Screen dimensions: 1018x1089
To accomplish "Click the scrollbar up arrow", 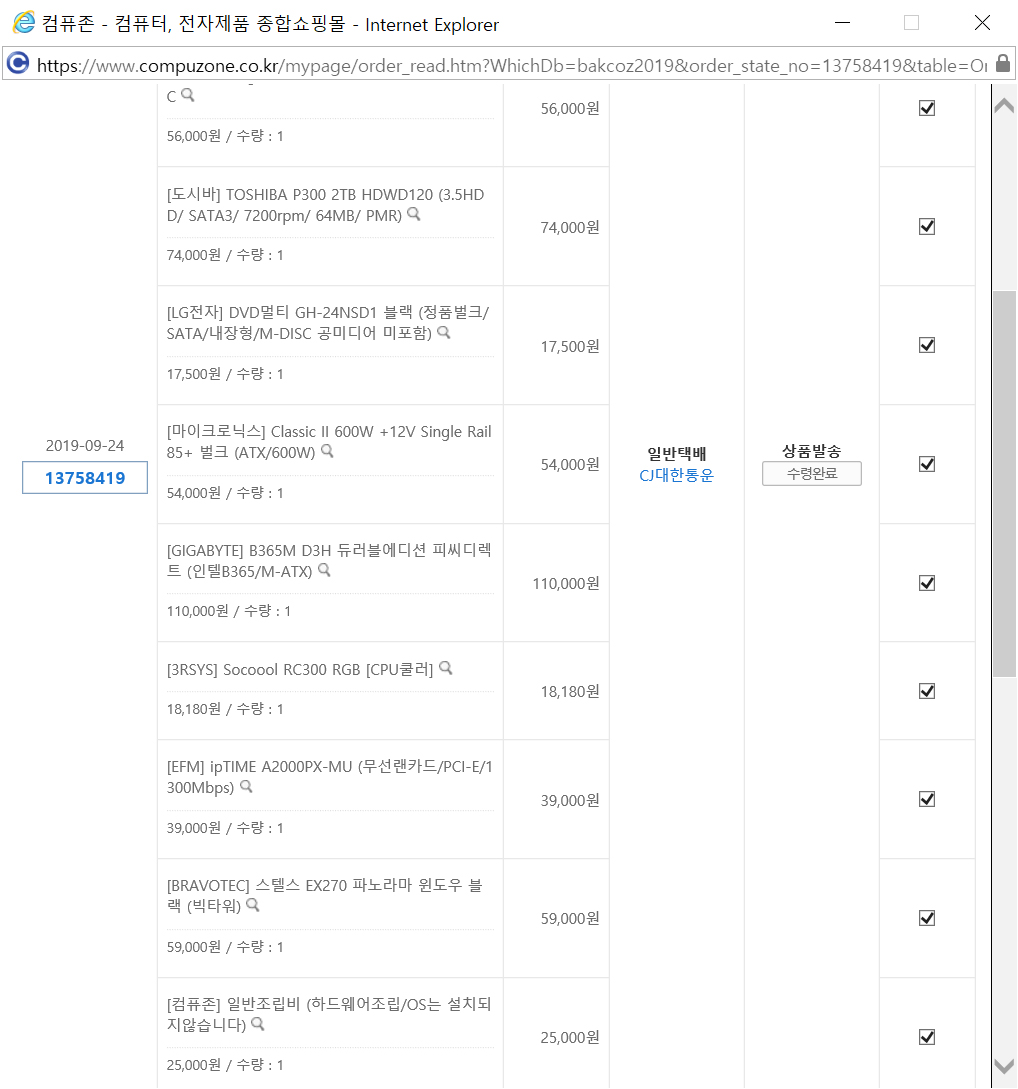I will tap(1004, 106).
